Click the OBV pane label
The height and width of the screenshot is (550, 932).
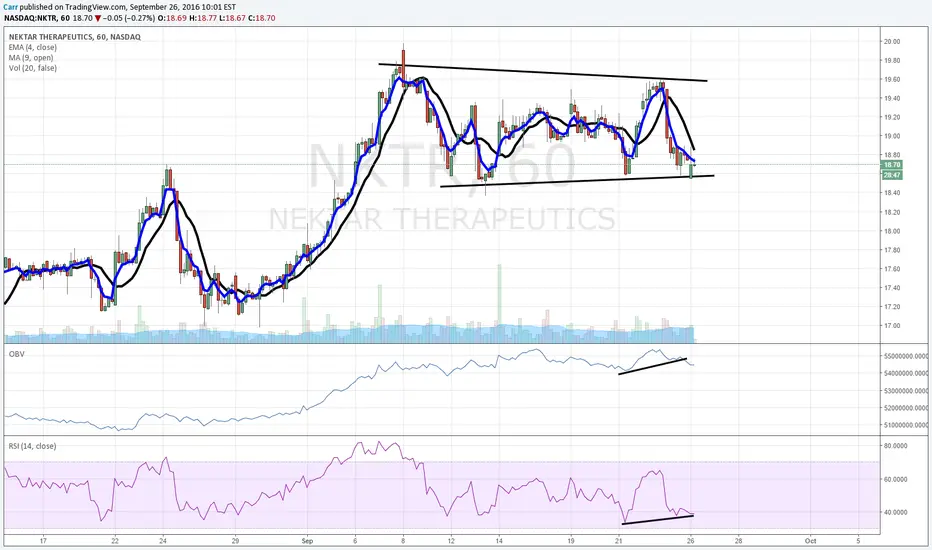(x=16, y=354)
